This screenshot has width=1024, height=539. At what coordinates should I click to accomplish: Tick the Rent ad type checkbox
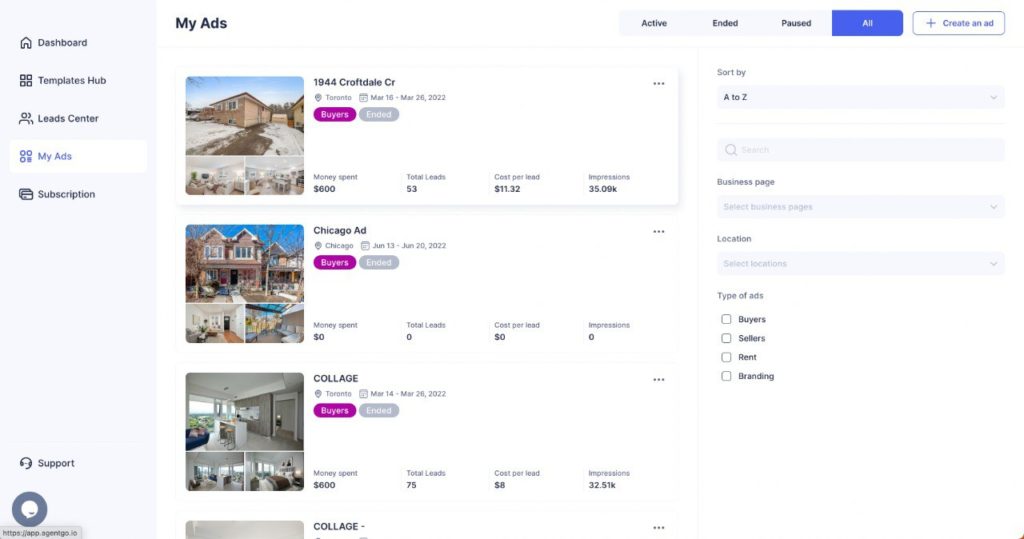[726, 357]
